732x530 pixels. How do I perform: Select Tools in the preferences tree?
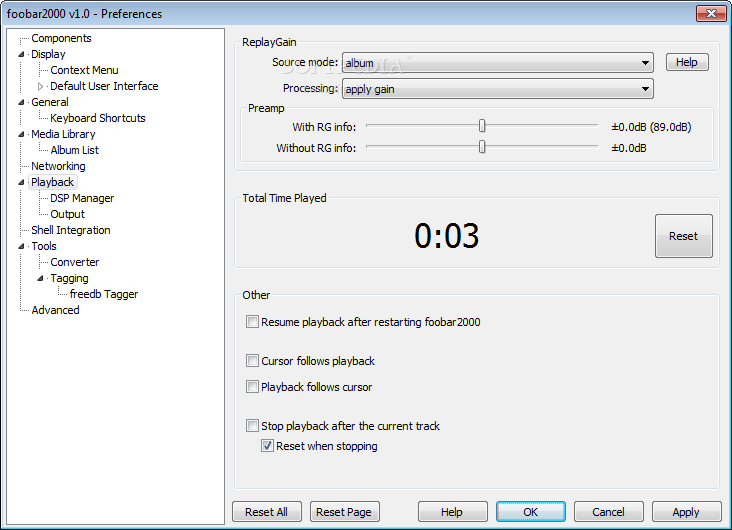[x=43, y=246]
